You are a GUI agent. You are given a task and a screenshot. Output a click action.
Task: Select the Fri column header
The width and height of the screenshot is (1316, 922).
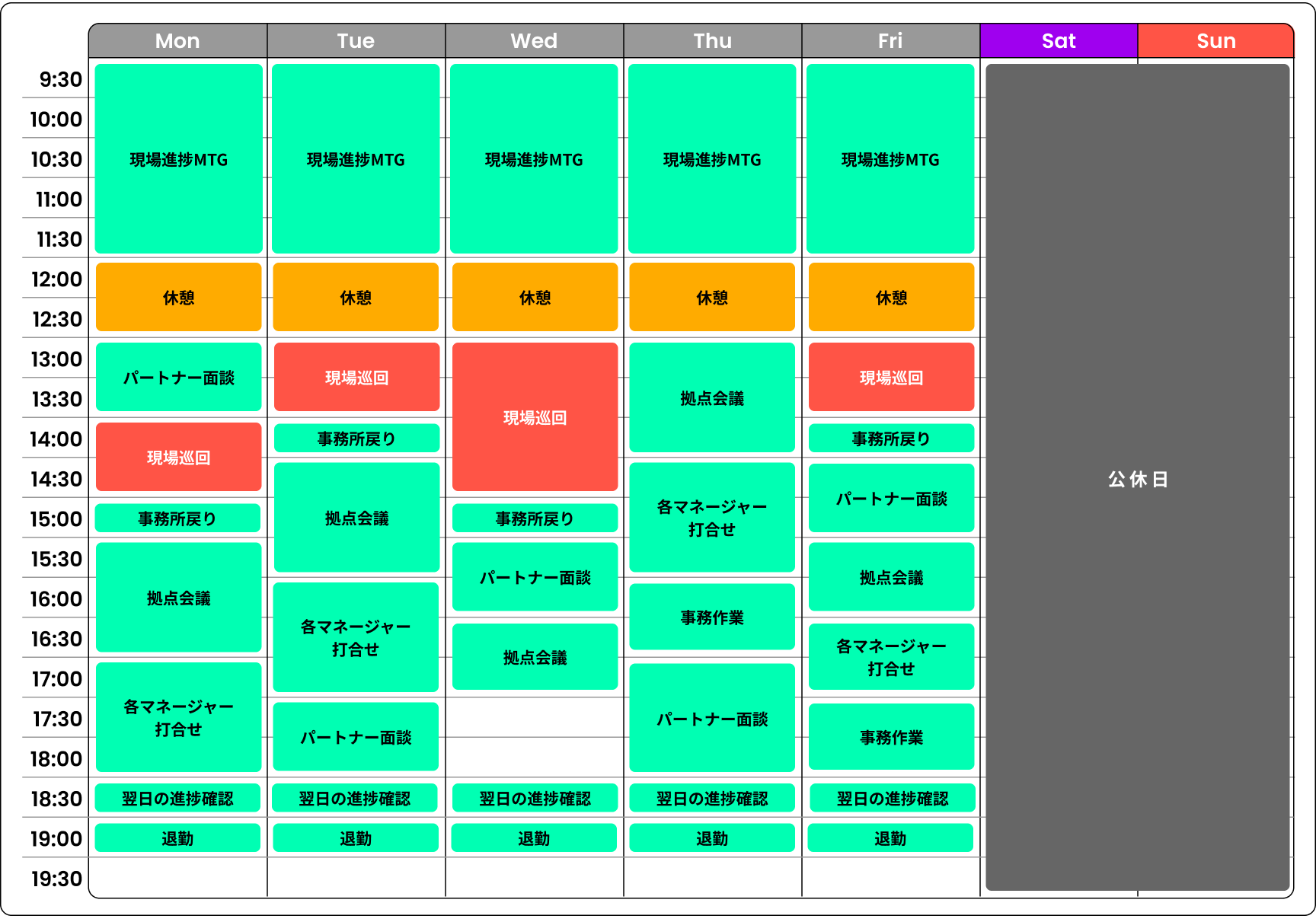point(890,41)
